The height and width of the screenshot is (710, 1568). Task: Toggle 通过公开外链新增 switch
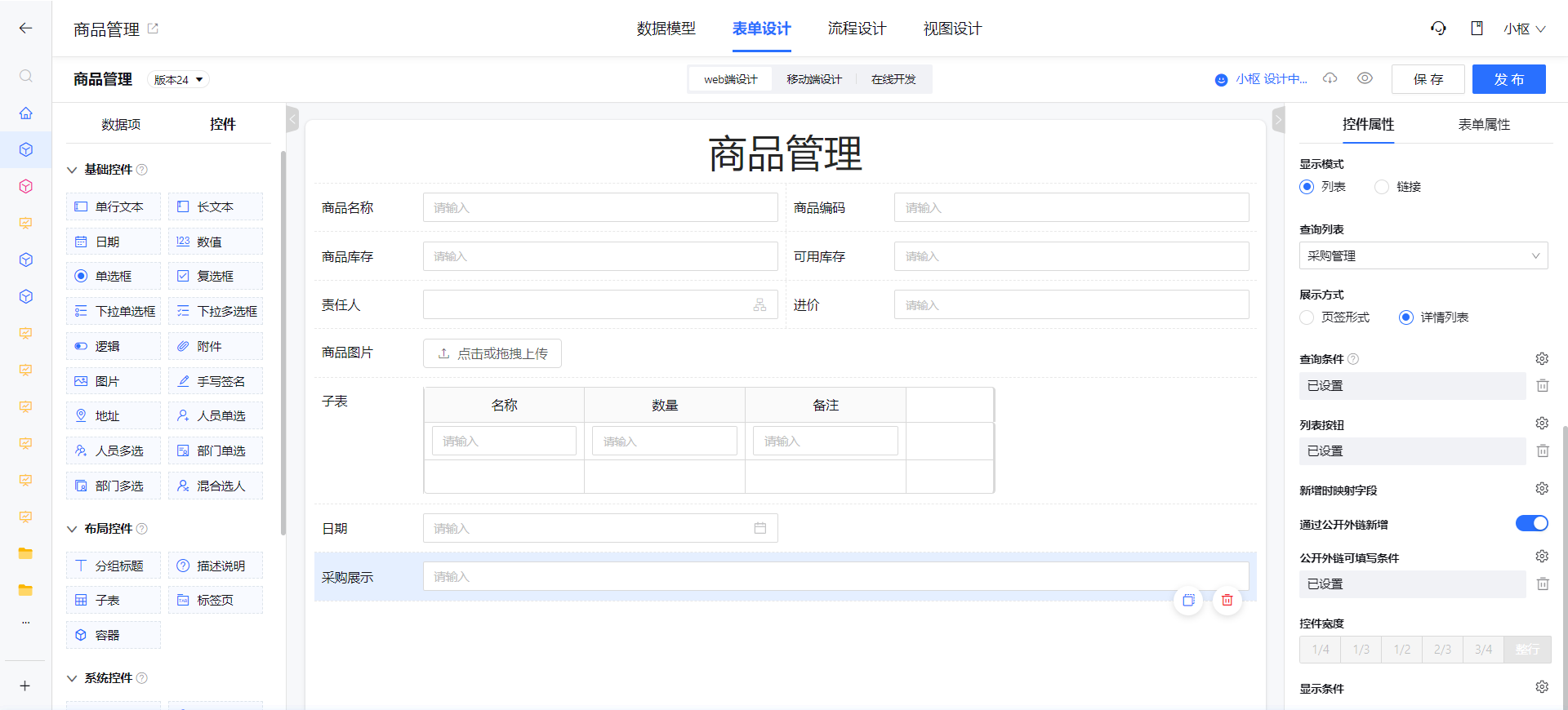(1531, 523)
